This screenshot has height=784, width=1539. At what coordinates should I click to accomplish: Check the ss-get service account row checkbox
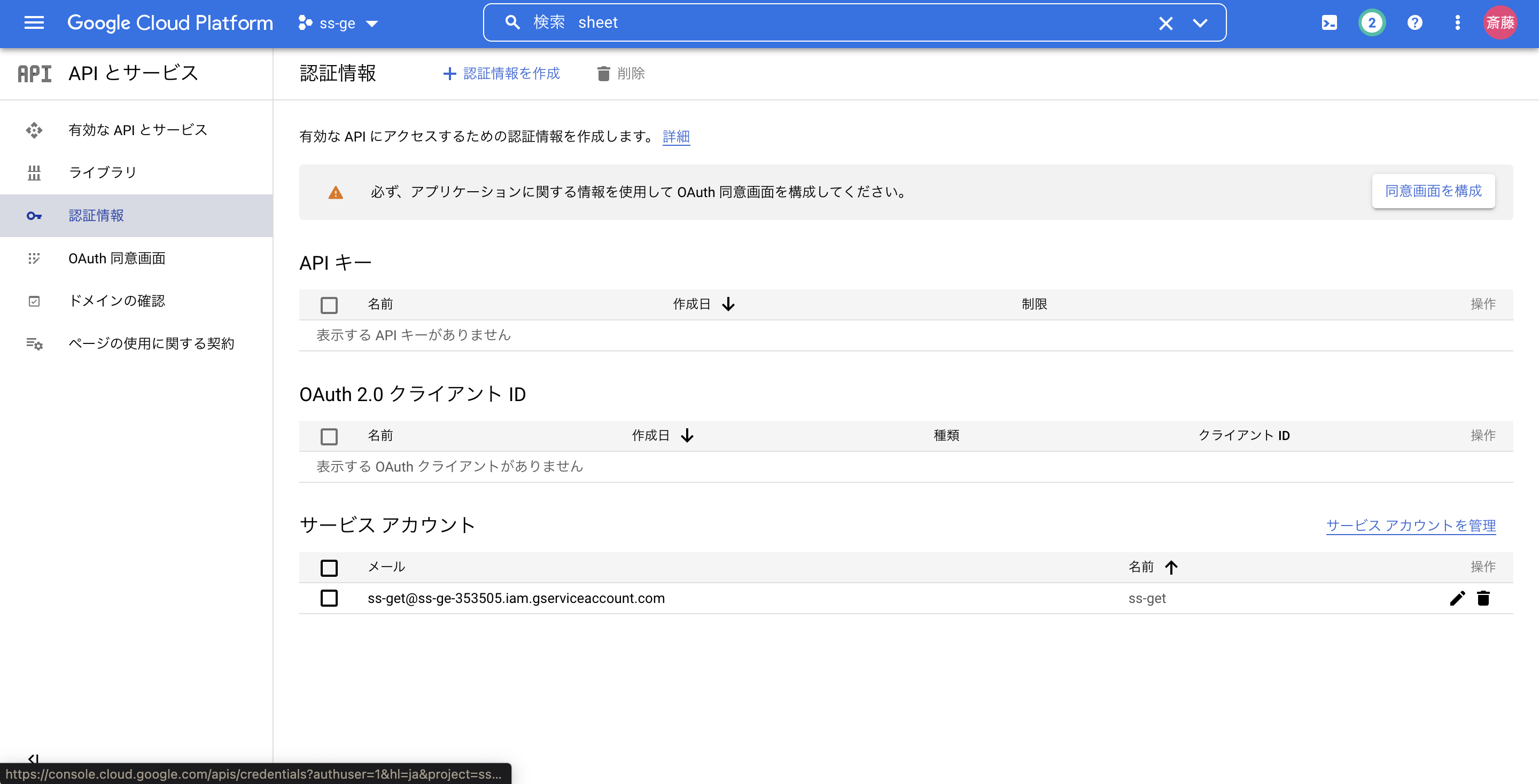pos(329,598)
